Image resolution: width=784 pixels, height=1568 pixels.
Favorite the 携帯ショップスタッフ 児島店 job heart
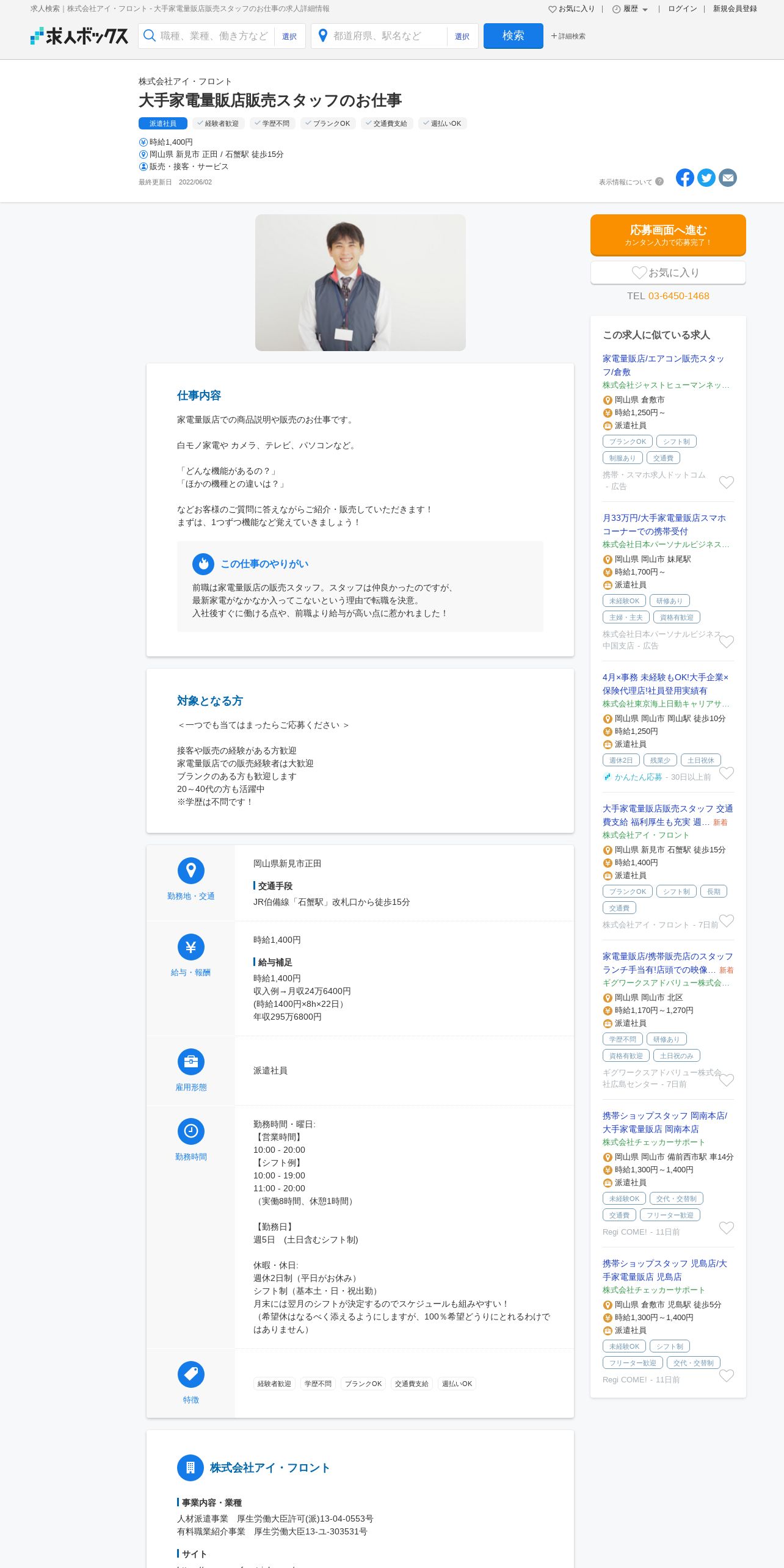727,1376
